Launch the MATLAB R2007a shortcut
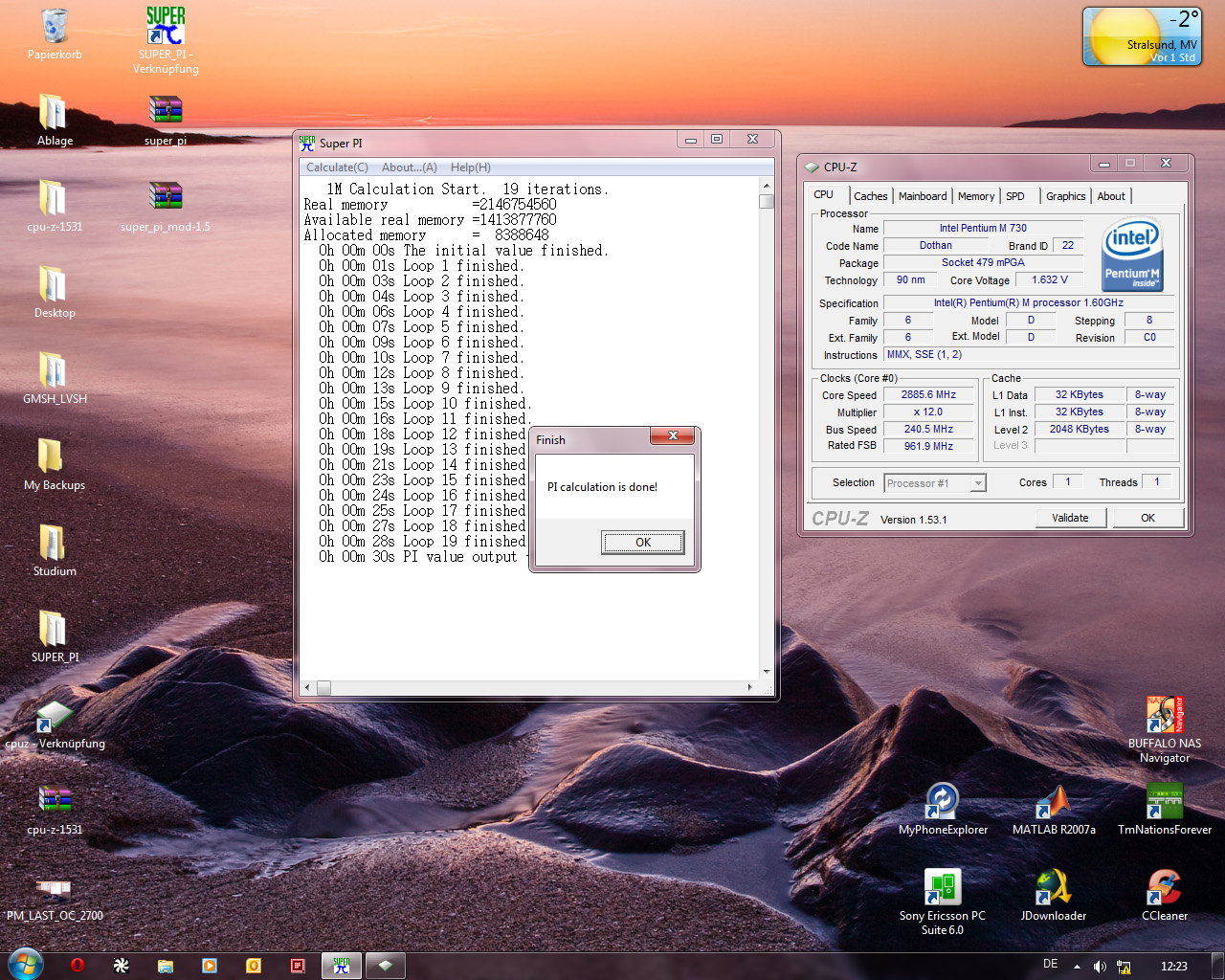This screenshot has width=1225, height=980. [x=1054, y=801]
